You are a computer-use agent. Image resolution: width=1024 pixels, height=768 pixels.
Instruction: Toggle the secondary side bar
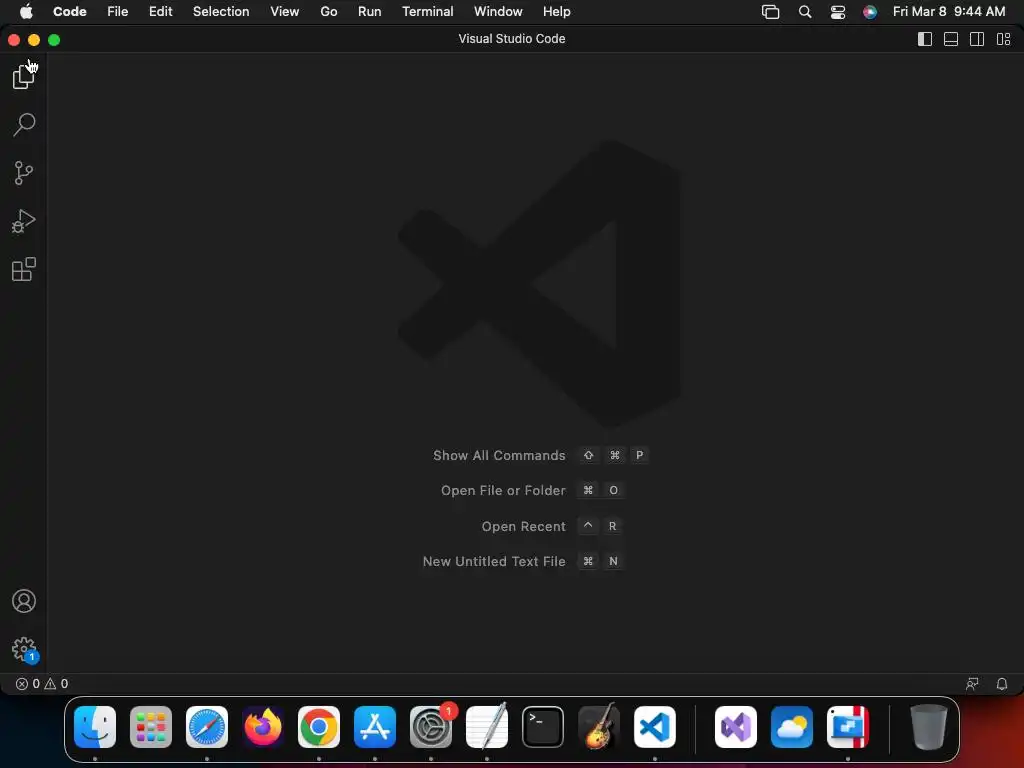[976, 39]
